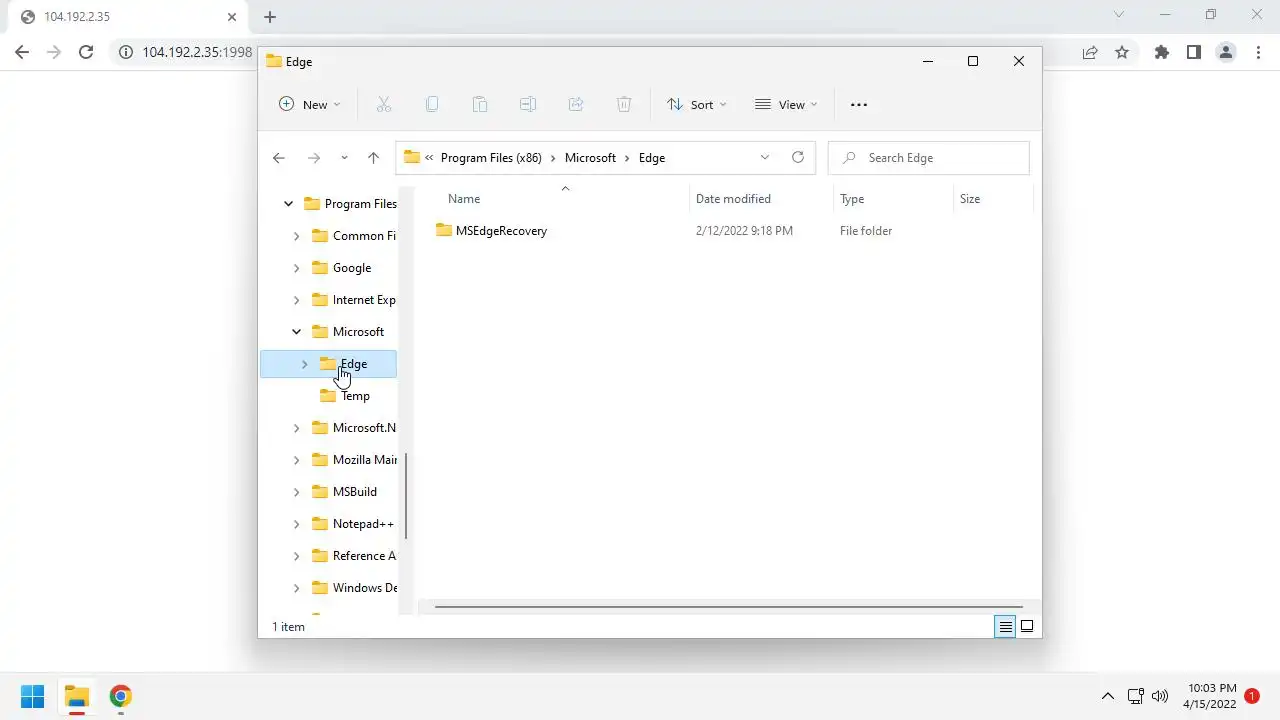Open Windows Start menu

pyautogui.click(x=33, y=696)
